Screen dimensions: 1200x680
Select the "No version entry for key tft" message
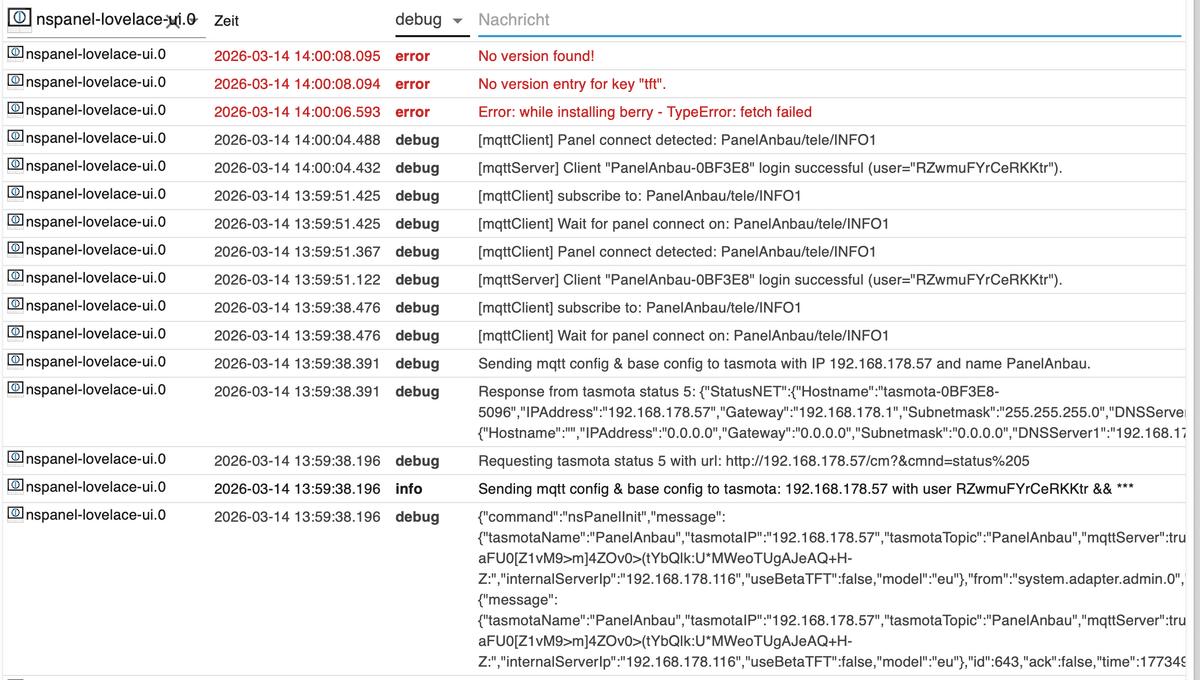pos(572,84)
